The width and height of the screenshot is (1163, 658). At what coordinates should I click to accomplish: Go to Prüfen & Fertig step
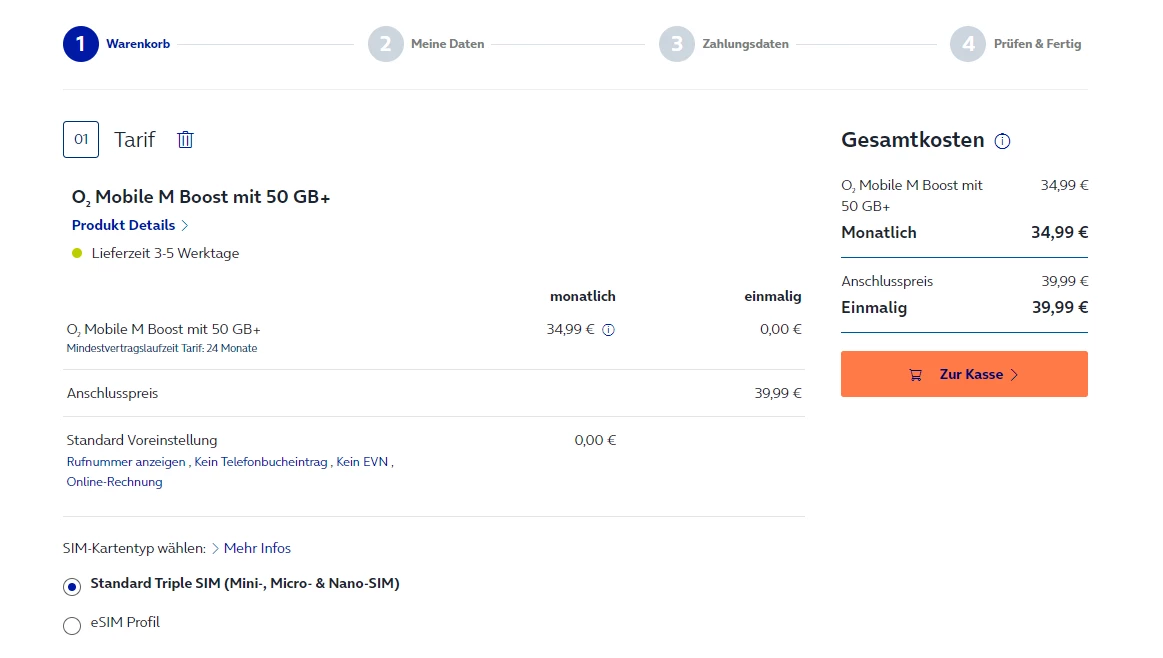pos(1037,44)
